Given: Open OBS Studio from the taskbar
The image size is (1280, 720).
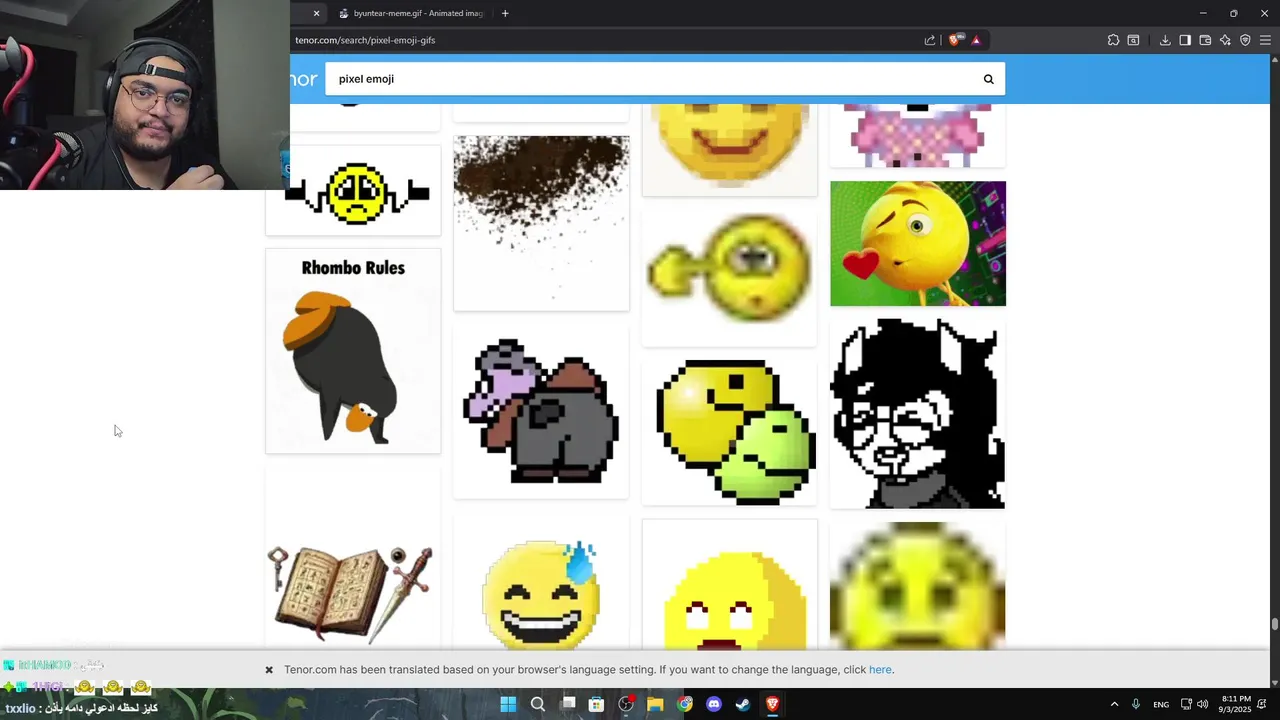Looking at the screenshot, I should 626,704.
